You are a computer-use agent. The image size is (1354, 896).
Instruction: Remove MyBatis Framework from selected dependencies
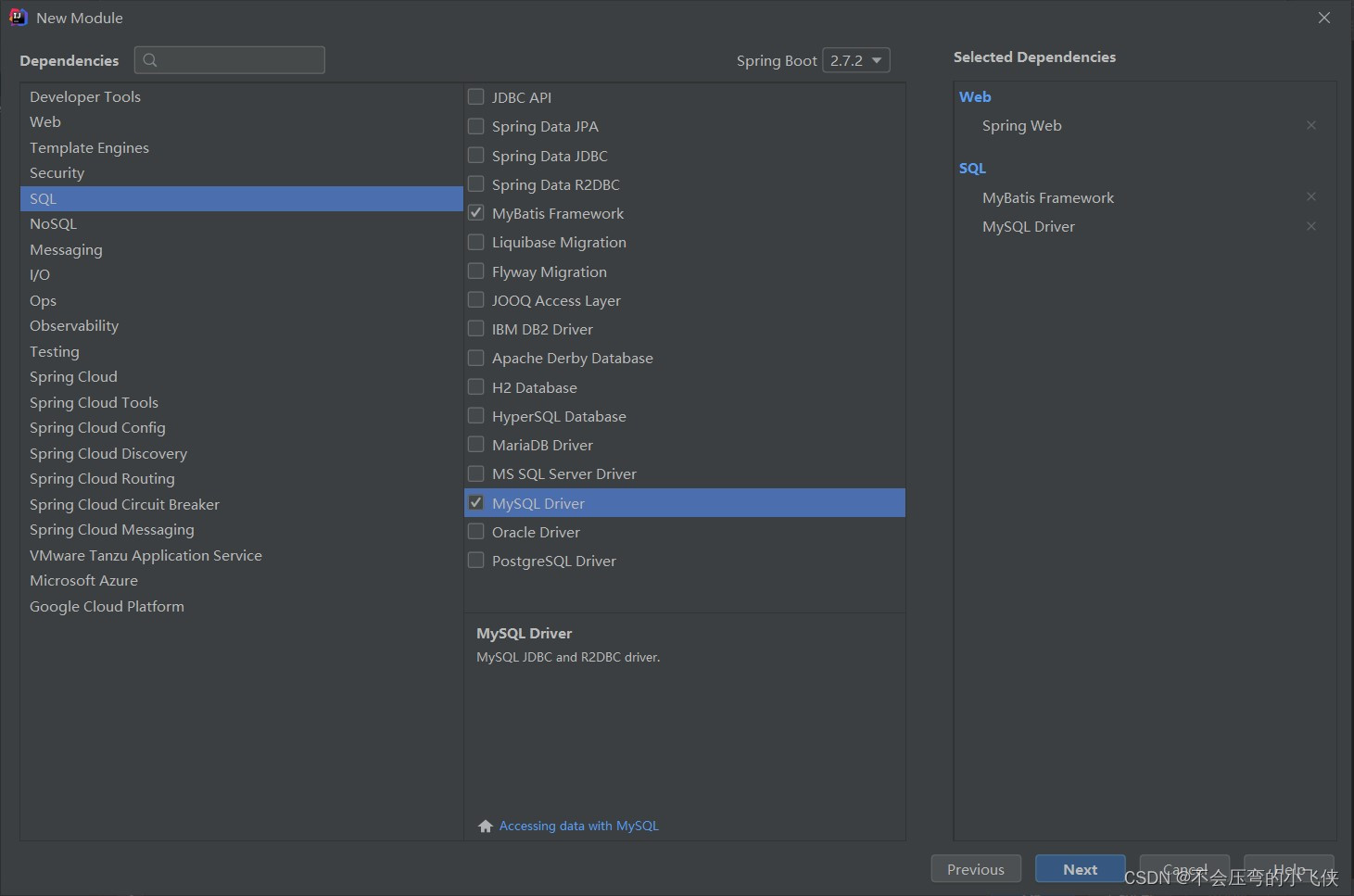pyautogui.click(x=1310, y=196)
